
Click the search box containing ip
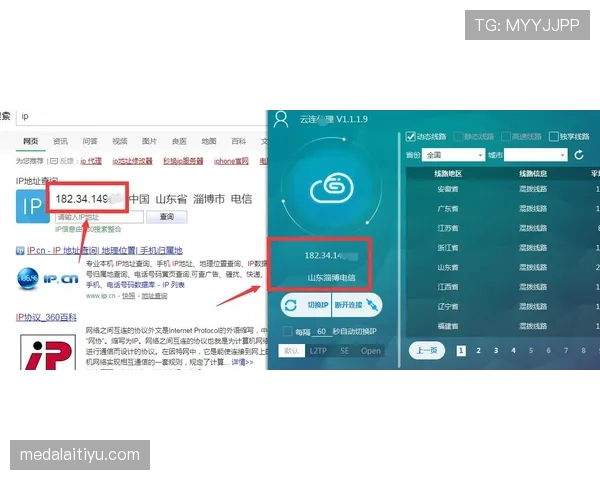click(142, 117)
